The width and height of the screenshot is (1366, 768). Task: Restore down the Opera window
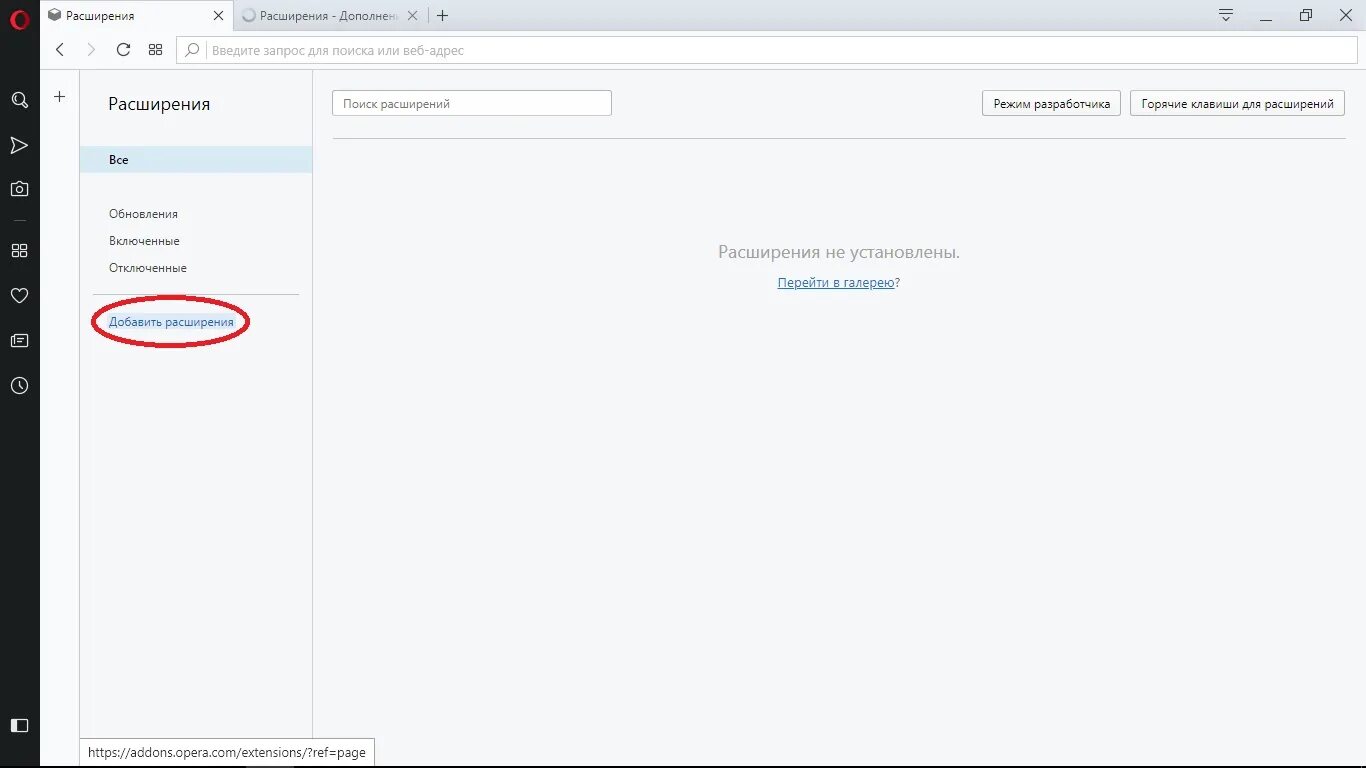tap(1306, 15)
